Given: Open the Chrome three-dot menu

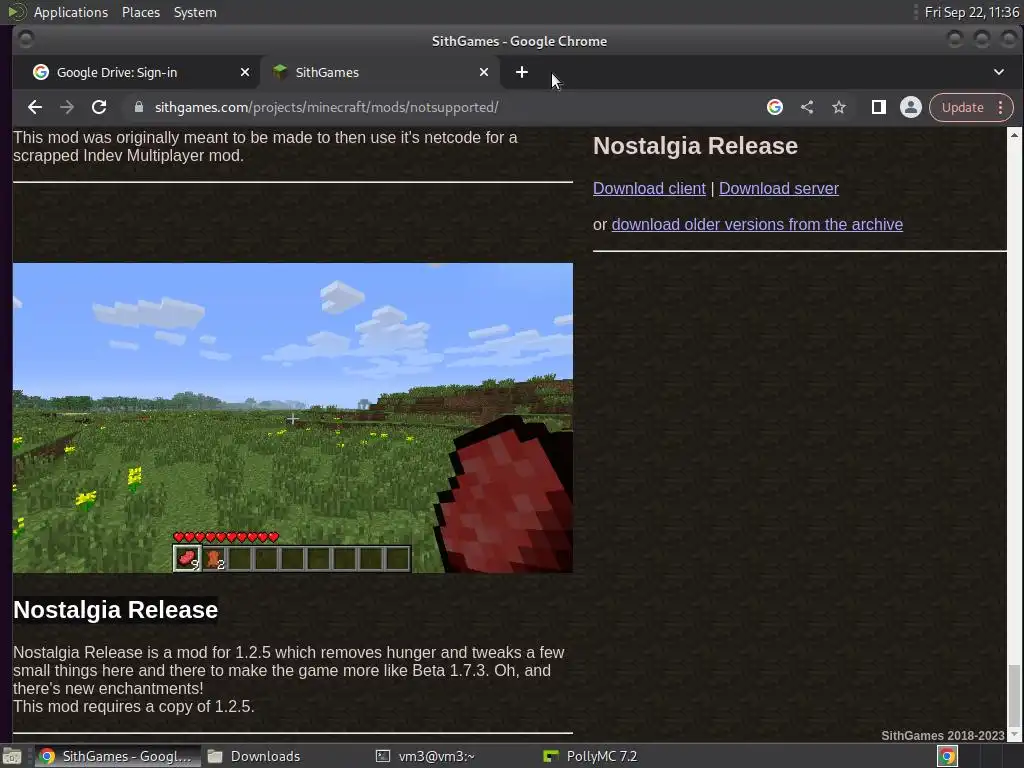Looking at the screenshot, I should 1000,107.
